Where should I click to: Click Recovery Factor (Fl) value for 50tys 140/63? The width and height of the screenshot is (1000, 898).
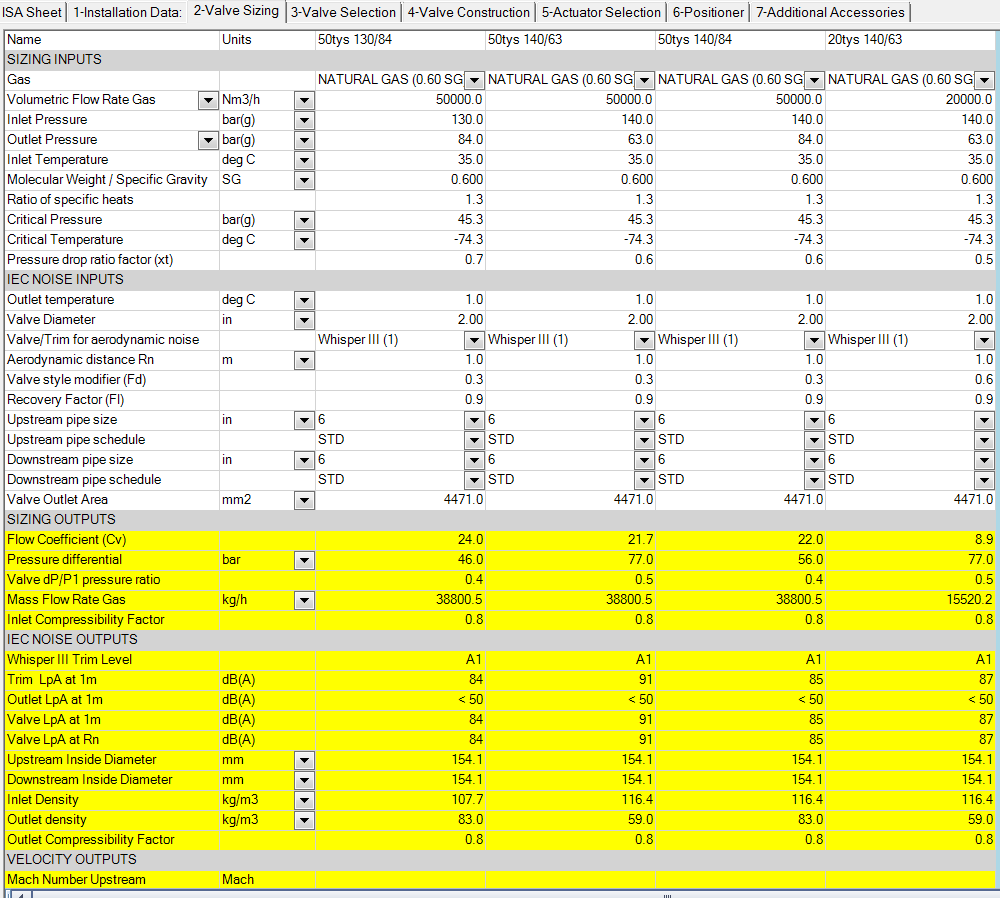[570, 399]
